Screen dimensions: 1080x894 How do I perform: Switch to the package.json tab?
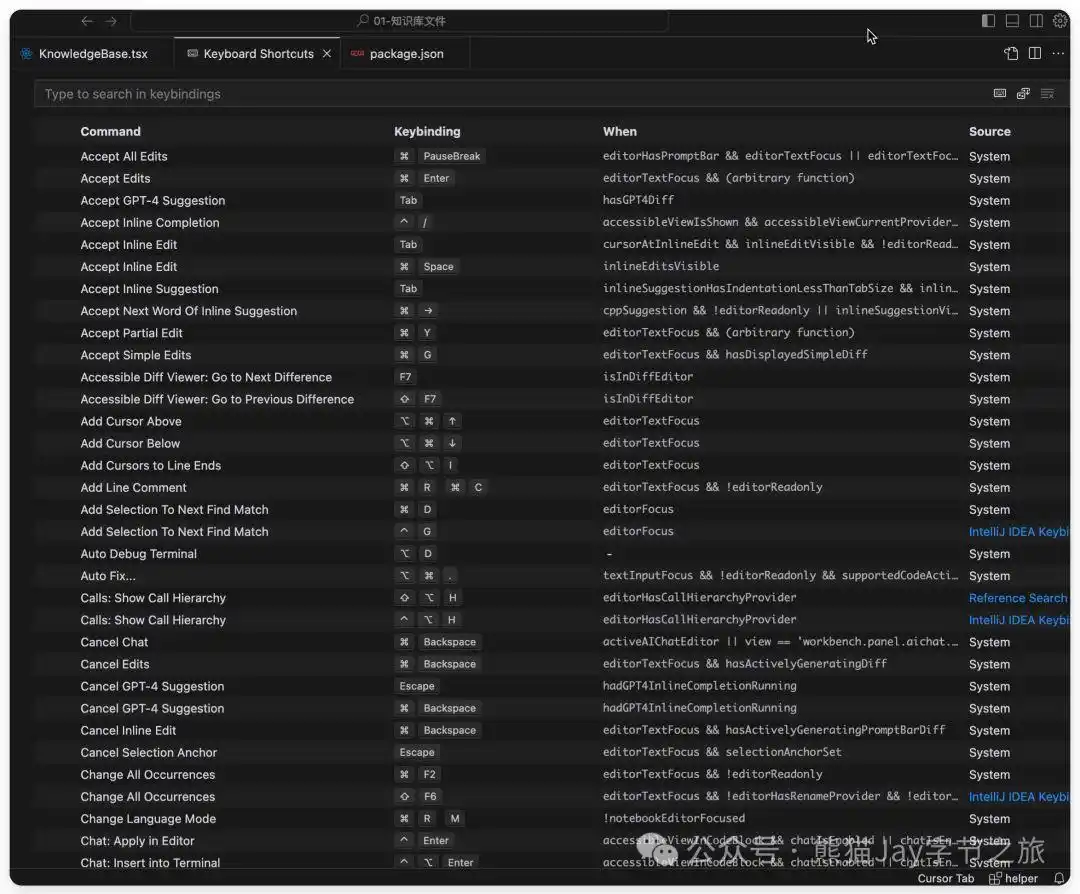pos(404,53)
